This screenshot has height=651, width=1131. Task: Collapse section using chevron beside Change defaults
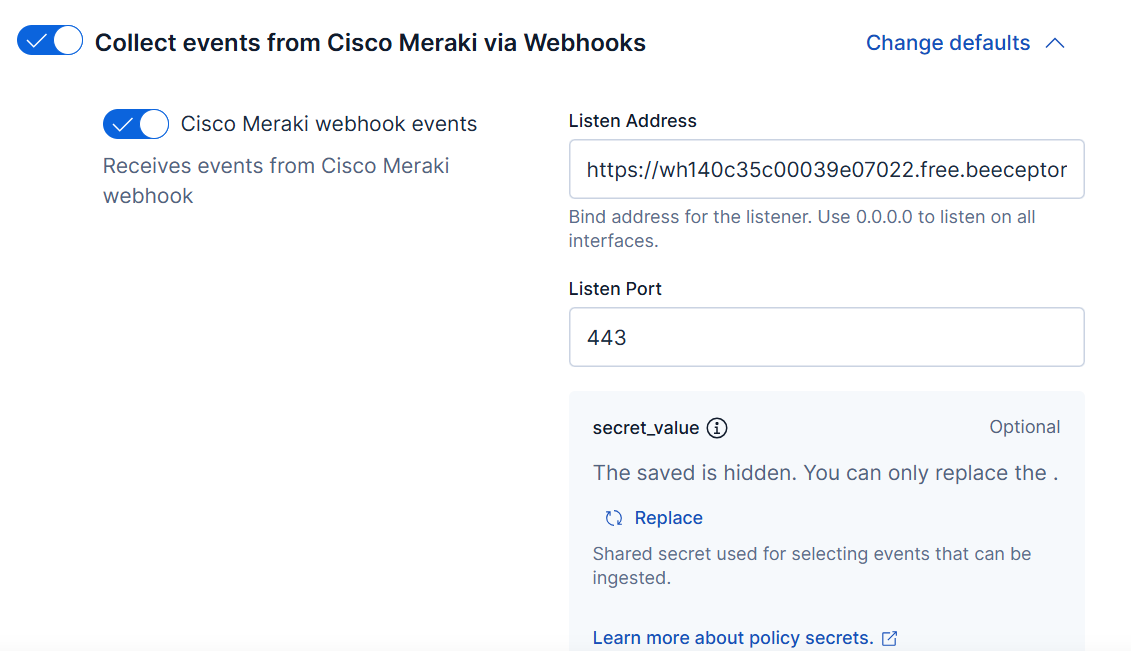click(1054, 43)
